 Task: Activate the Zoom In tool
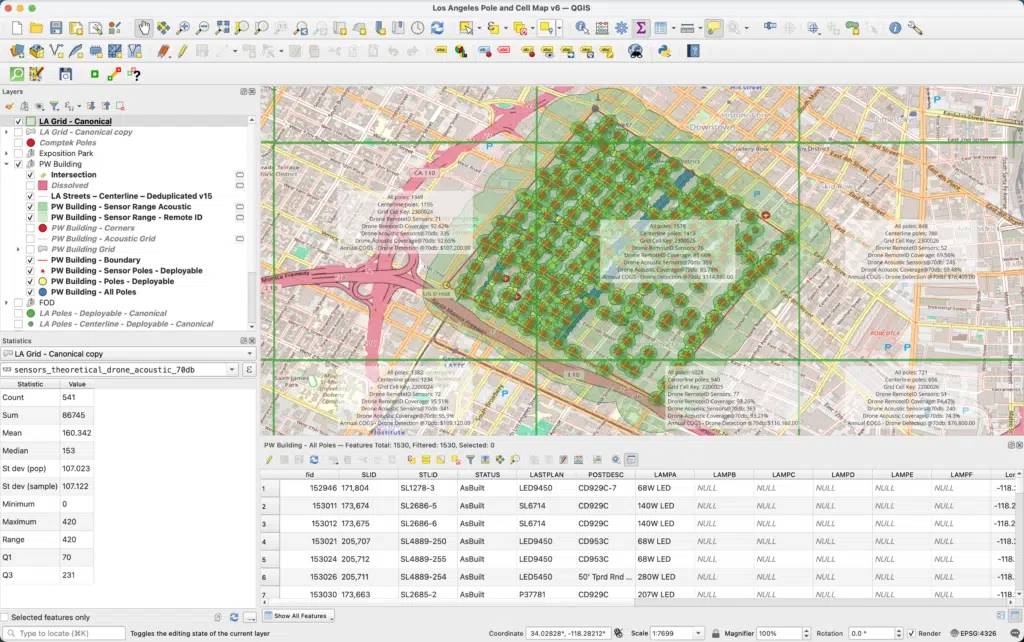(182, 30)
